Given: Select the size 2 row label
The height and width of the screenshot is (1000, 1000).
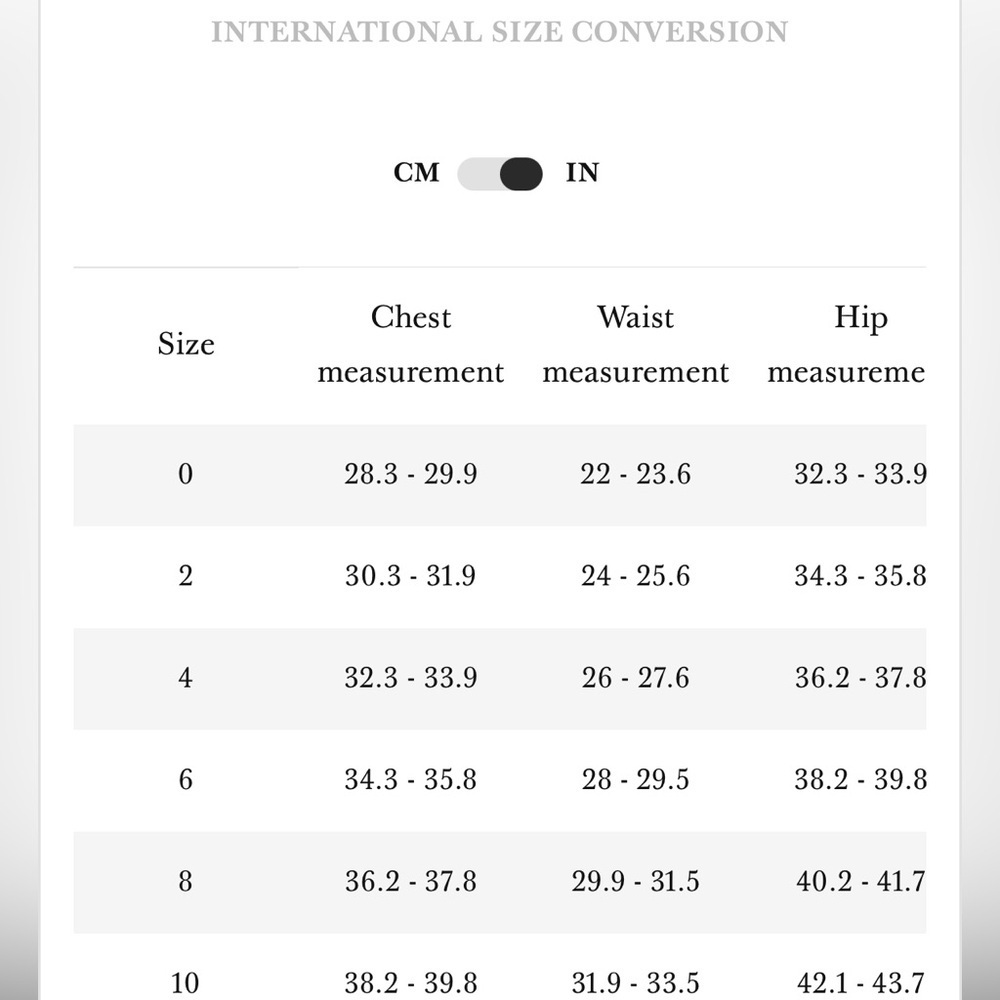Looking at the screenshot, I should [x=186, y=576].
